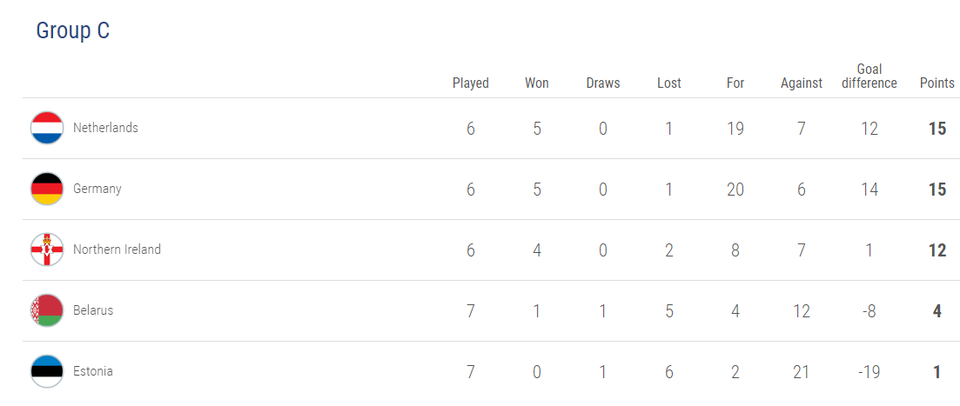Click Netherlands' 15 points value
960x406 pixels.
point(937,129)
